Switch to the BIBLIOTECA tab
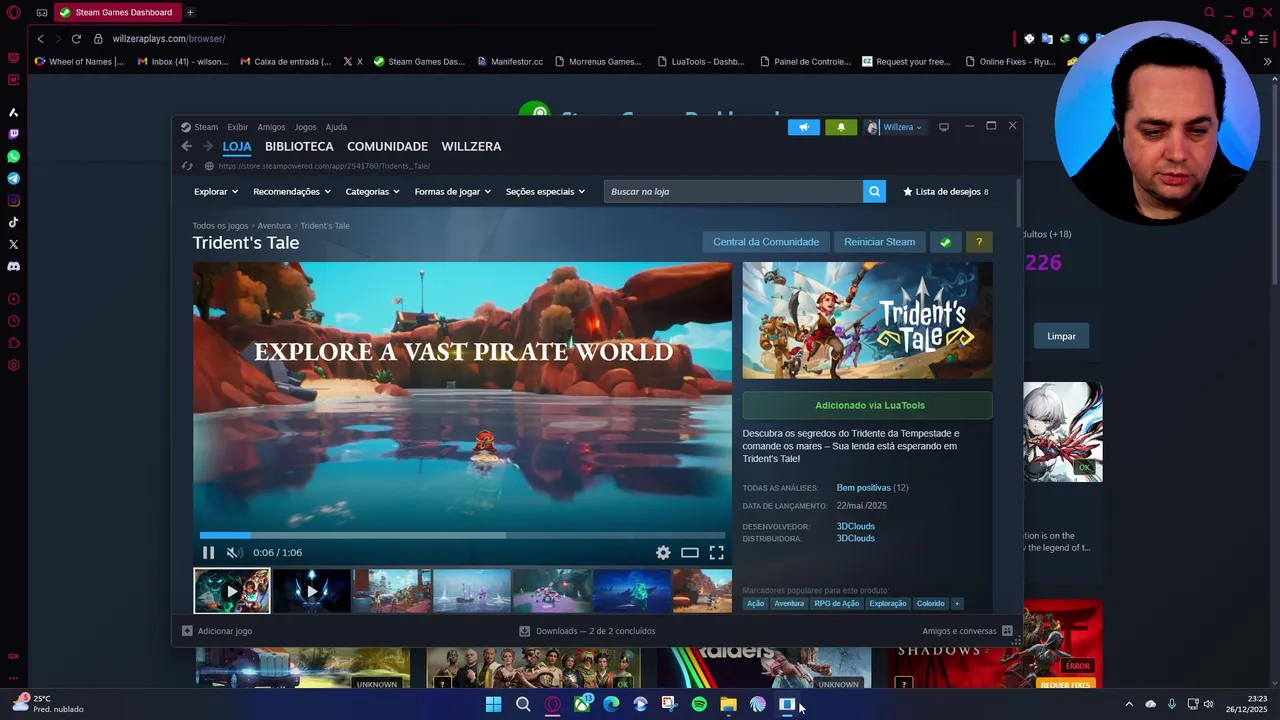Viewport: 1280px width, 720px height. [x=299, y=146]
